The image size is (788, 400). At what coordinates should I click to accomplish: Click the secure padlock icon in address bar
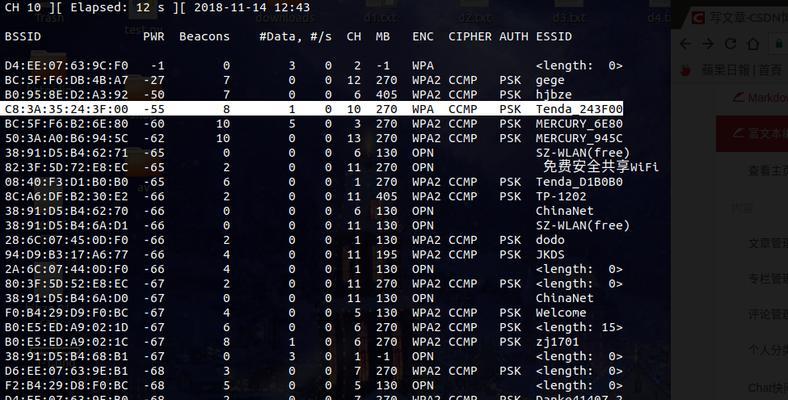click(781, 44)
